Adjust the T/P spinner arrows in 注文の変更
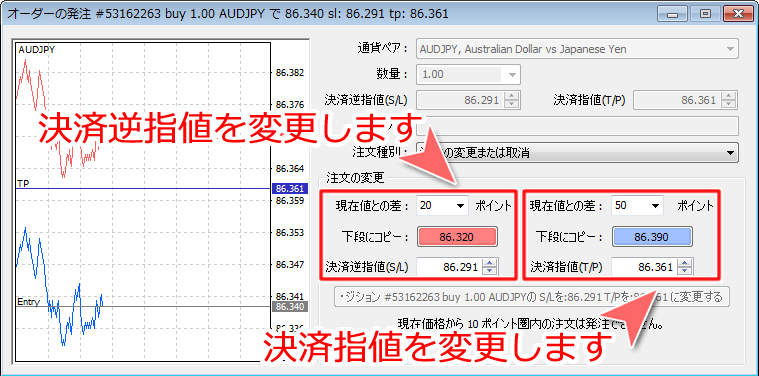Image resolution: width=759 pixels, height=376 pixels. click(684, 267)
